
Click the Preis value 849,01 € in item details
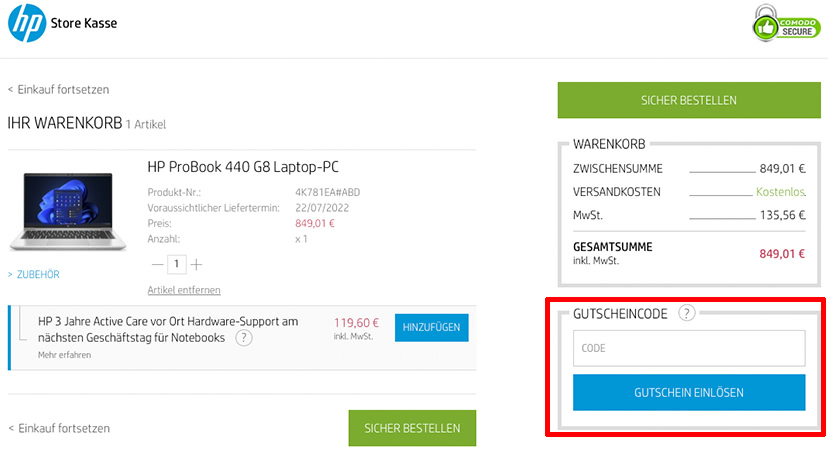point(315,223)
